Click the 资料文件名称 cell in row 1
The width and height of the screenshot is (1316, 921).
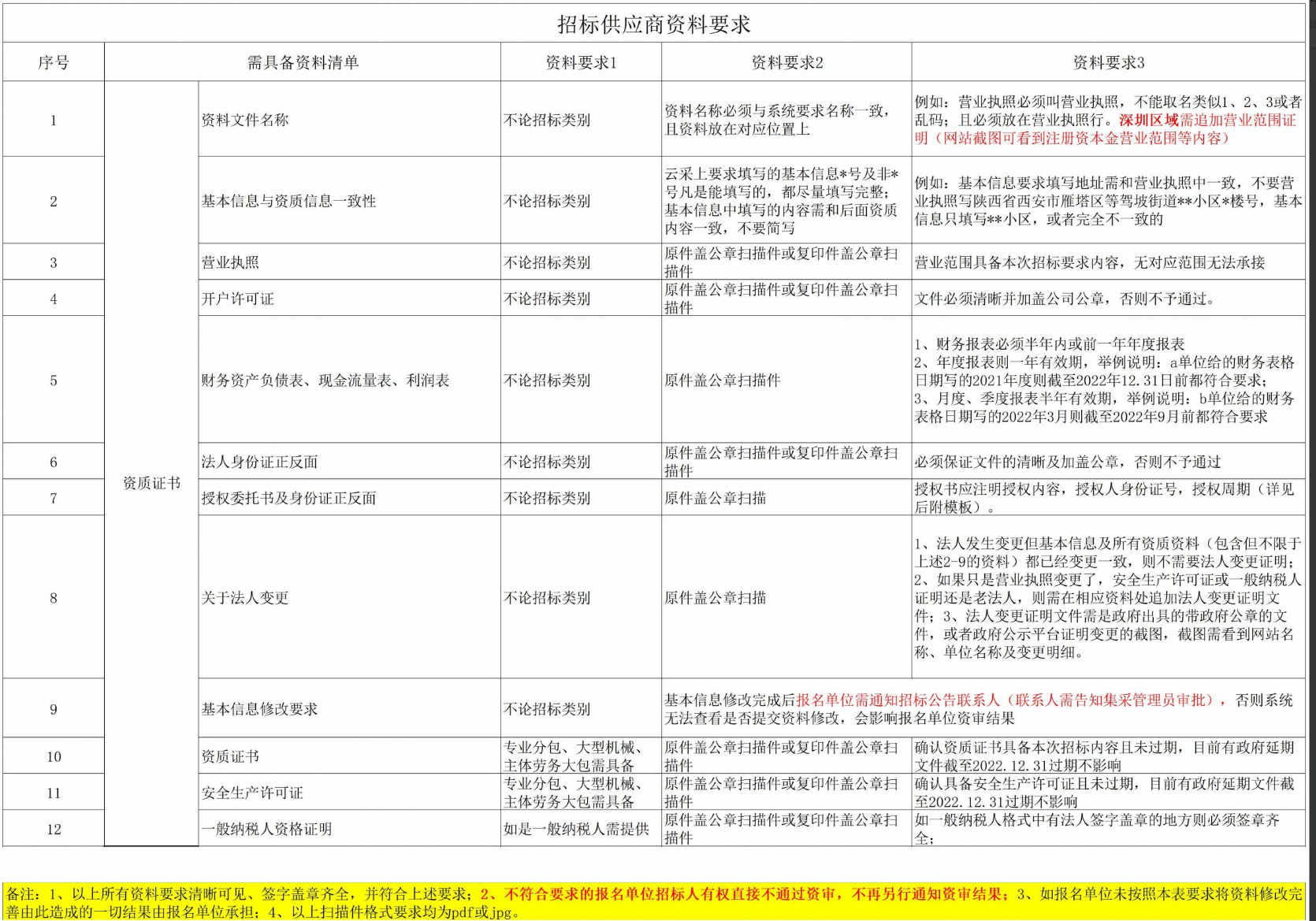pyautogui.click(x=349, y=120)
